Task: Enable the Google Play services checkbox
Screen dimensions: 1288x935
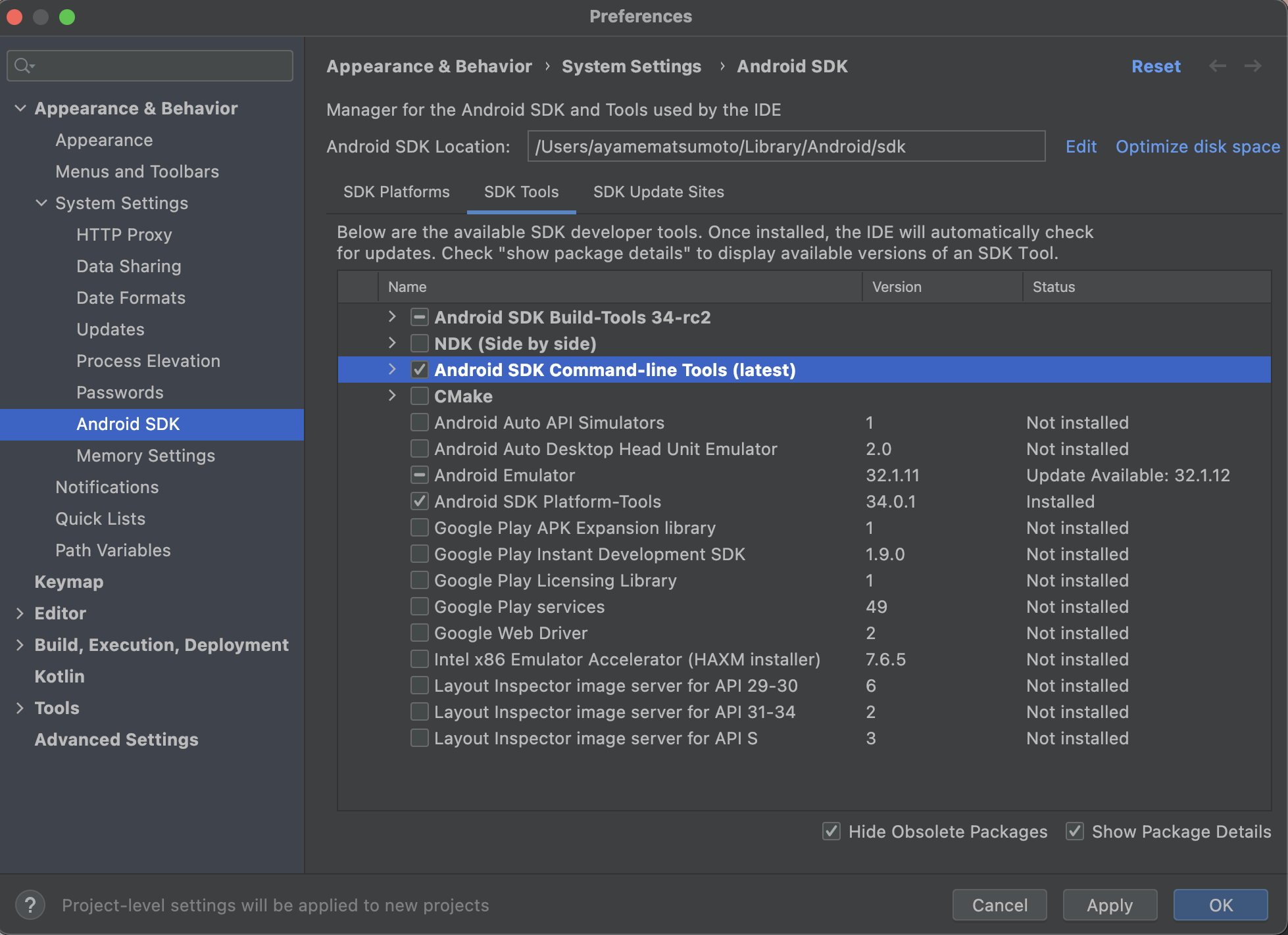Action: [420, 606]
